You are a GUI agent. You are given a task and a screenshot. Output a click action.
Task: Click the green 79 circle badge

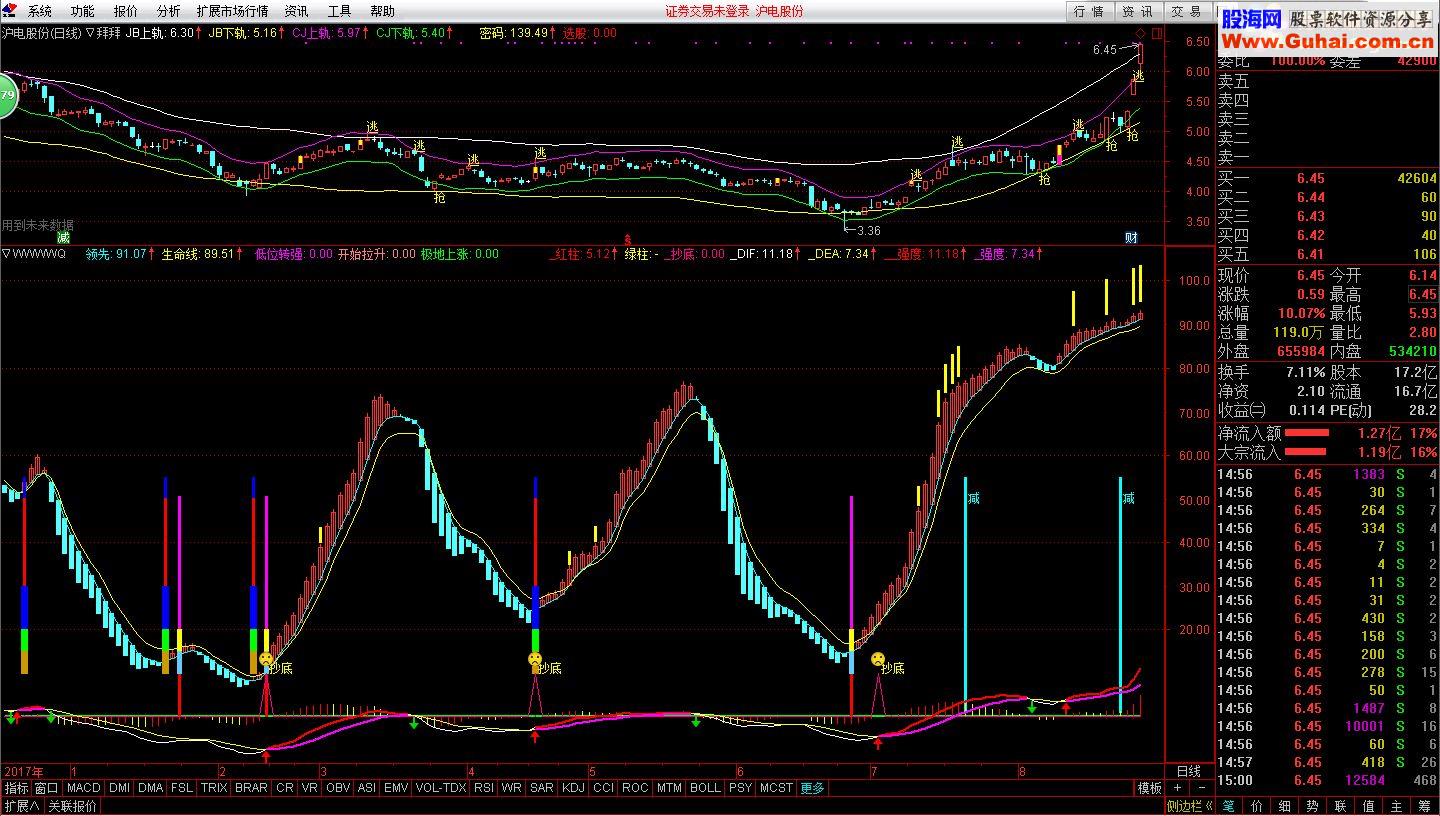click(7, 96)
